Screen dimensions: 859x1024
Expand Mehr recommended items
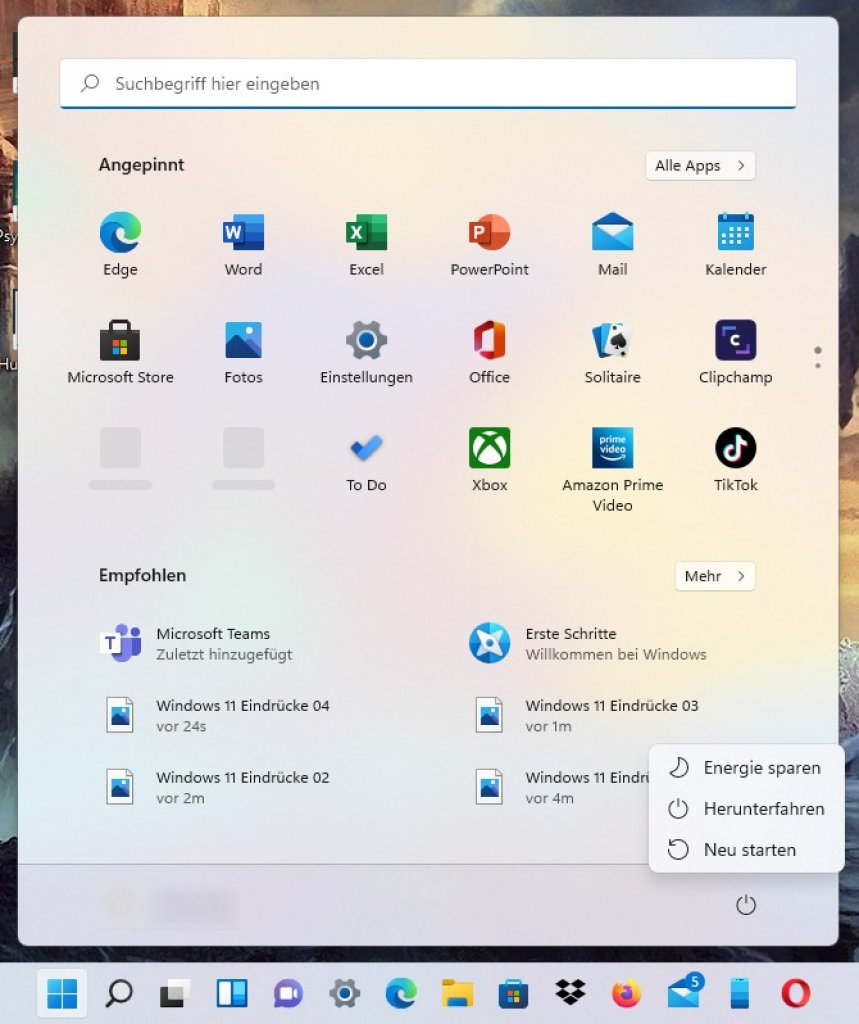click(x=715, y=576)
